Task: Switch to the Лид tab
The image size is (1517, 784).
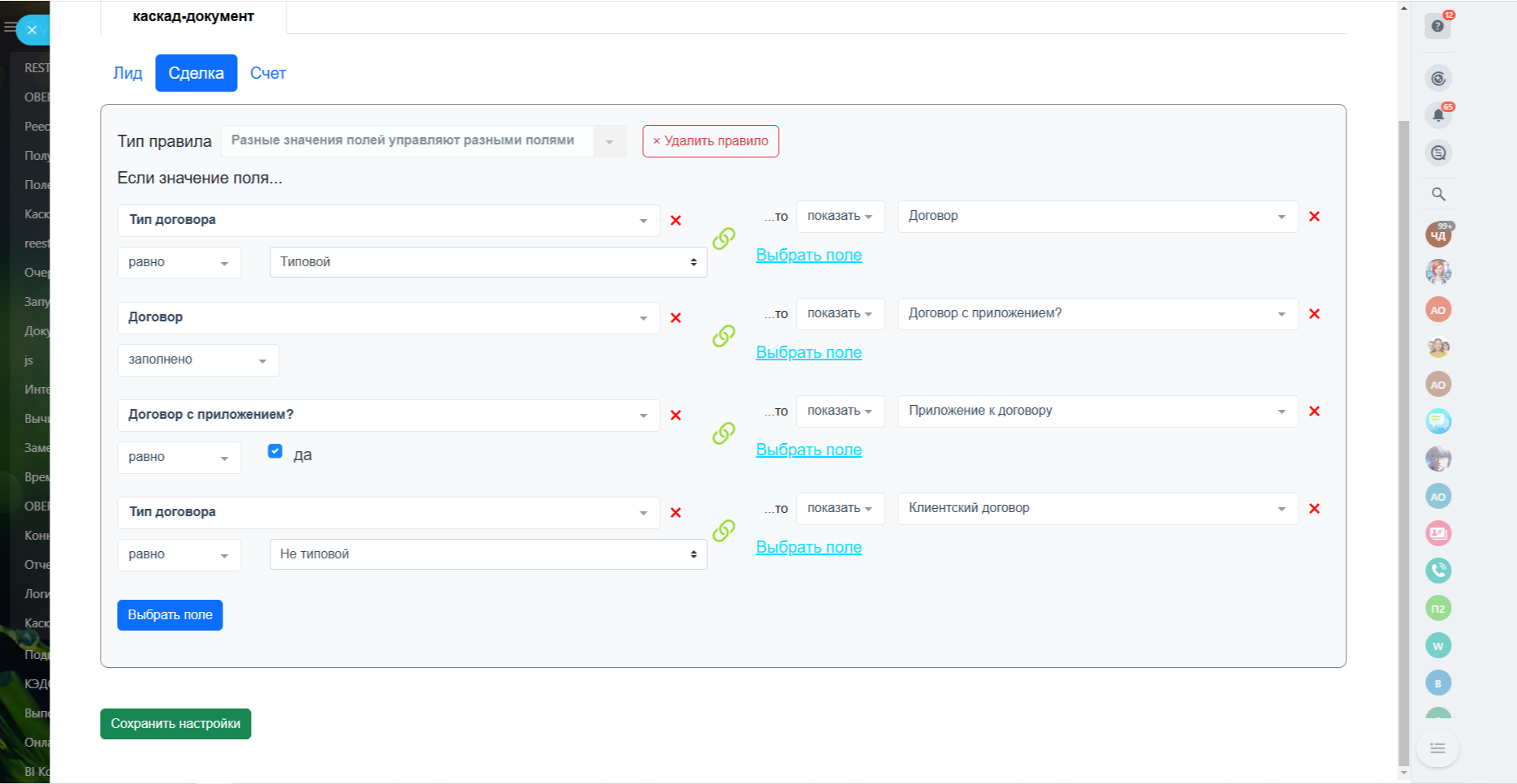Action: point(127,73)
